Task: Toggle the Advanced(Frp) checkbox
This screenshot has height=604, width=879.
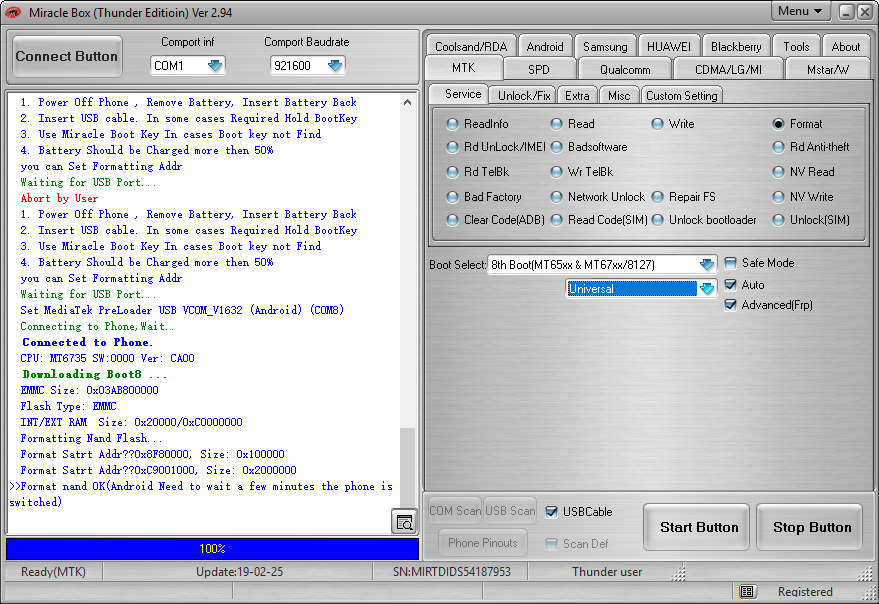Action: (x=730, y=305)
